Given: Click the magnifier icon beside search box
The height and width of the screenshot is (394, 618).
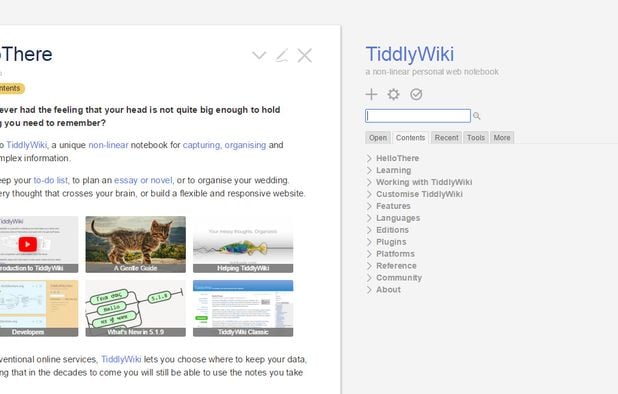Looking at the screenshot, I should [477, 116].
